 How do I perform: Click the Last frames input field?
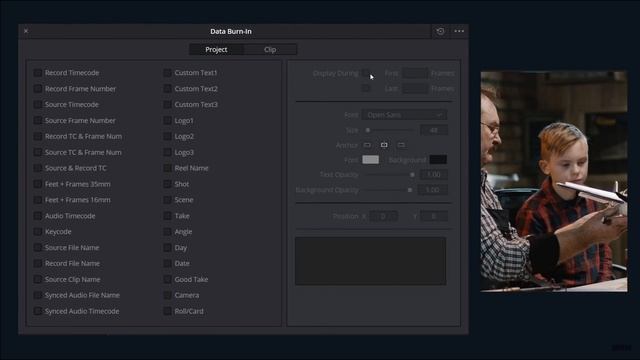pos(415,89)
